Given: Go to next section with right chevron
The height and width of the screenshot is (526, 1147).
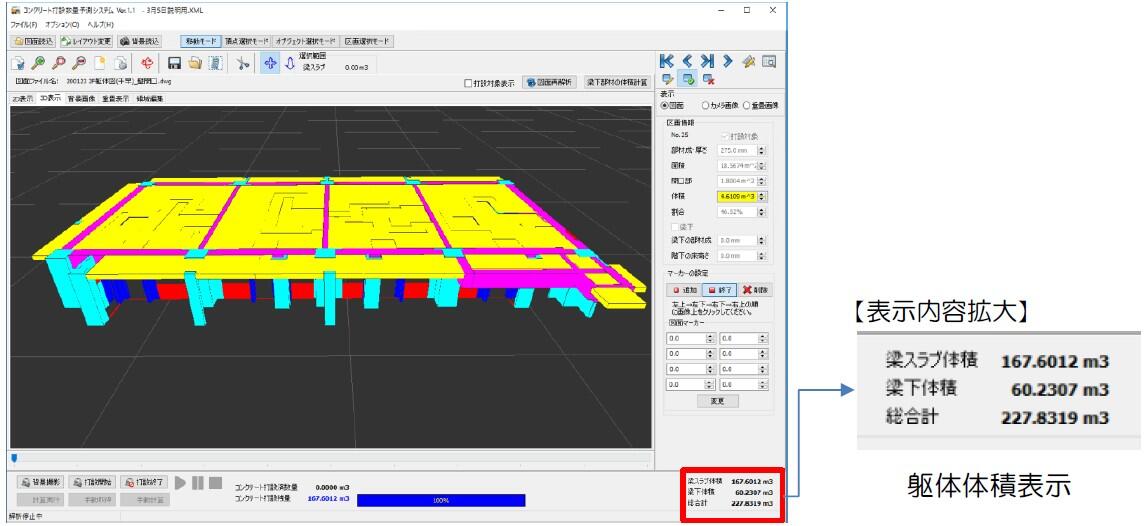Looking at the screenshot, I should tap(727, 62).
